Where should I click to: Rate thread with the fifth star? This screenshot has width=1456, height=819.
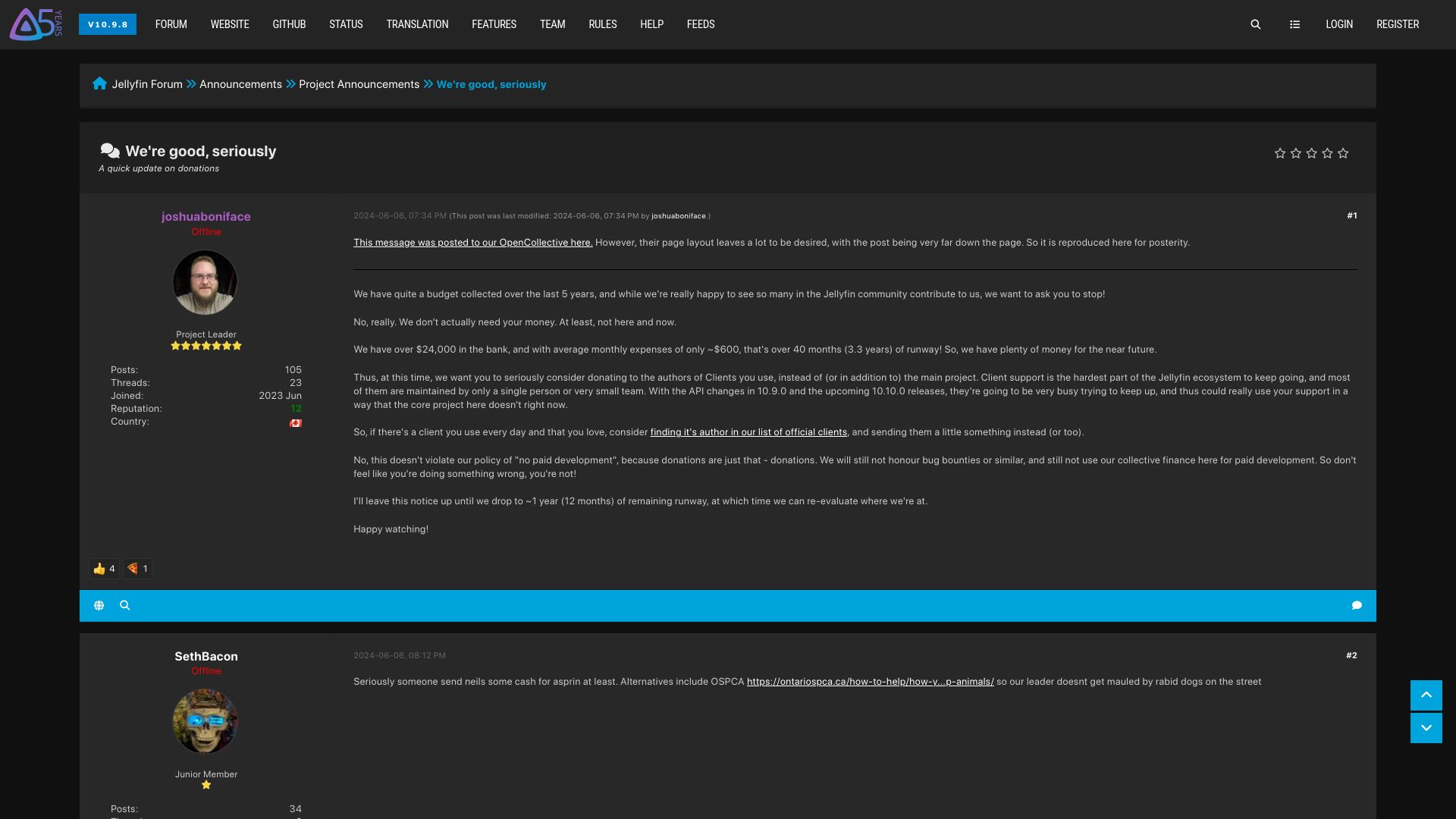coord(1343,153)
